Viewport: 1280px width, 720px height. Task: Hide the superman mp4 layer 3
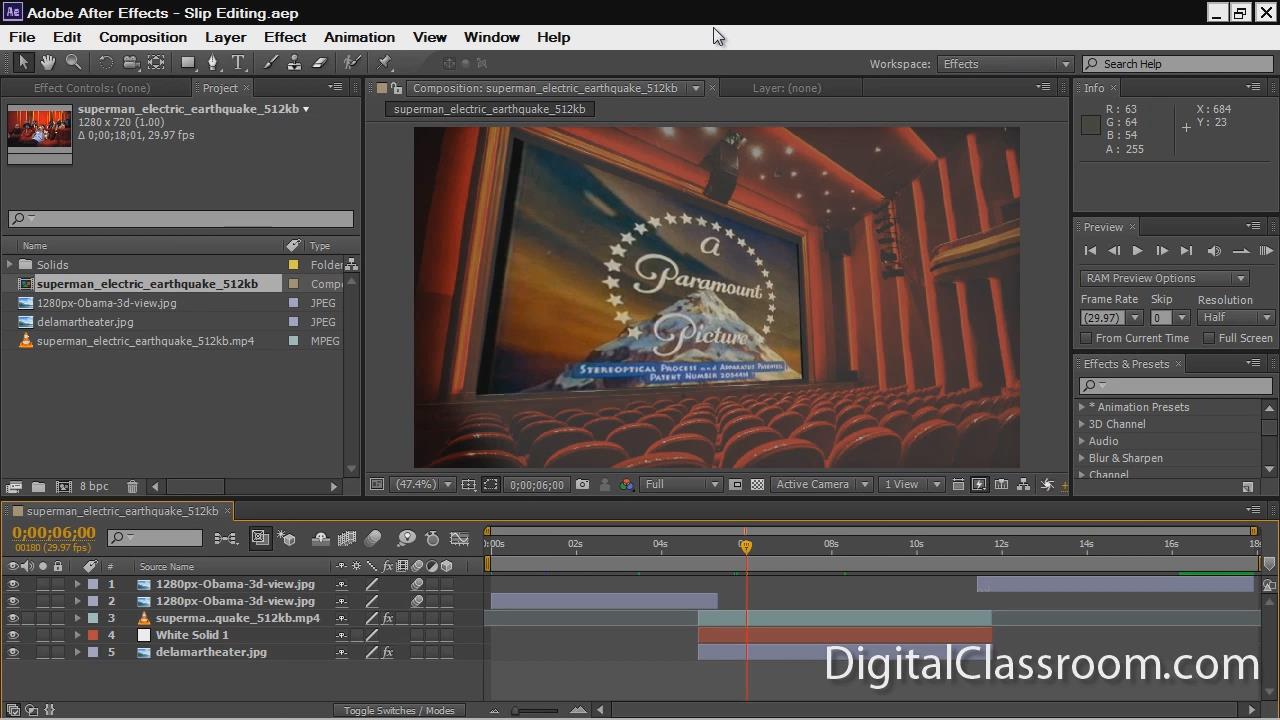click(x=13, y=618)
